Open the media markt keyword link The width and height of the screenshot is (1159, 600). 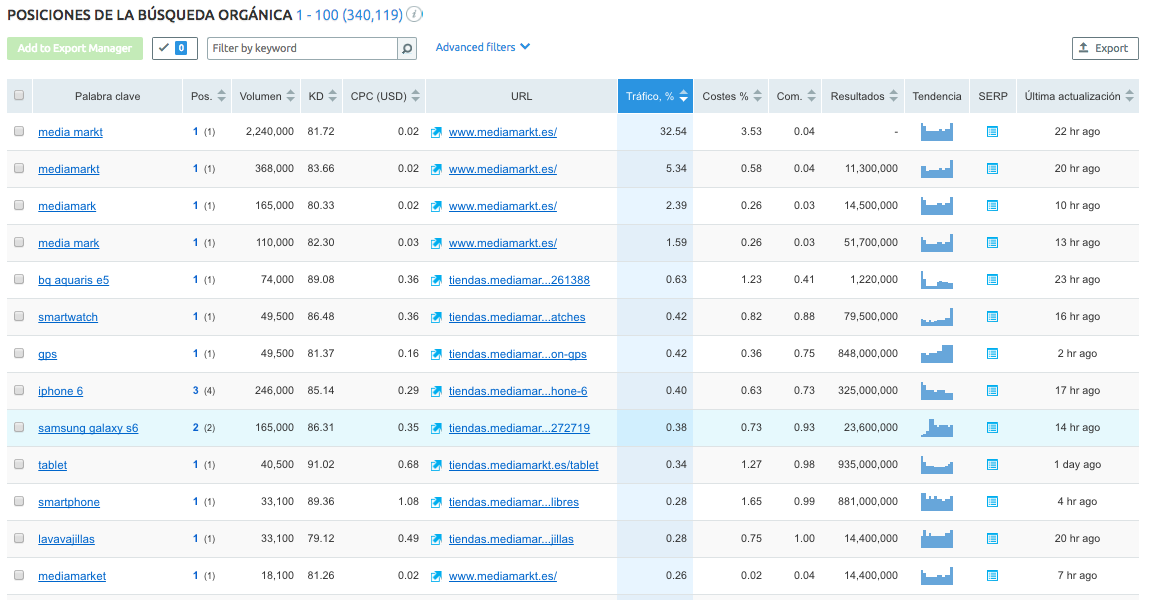(70, 132)
